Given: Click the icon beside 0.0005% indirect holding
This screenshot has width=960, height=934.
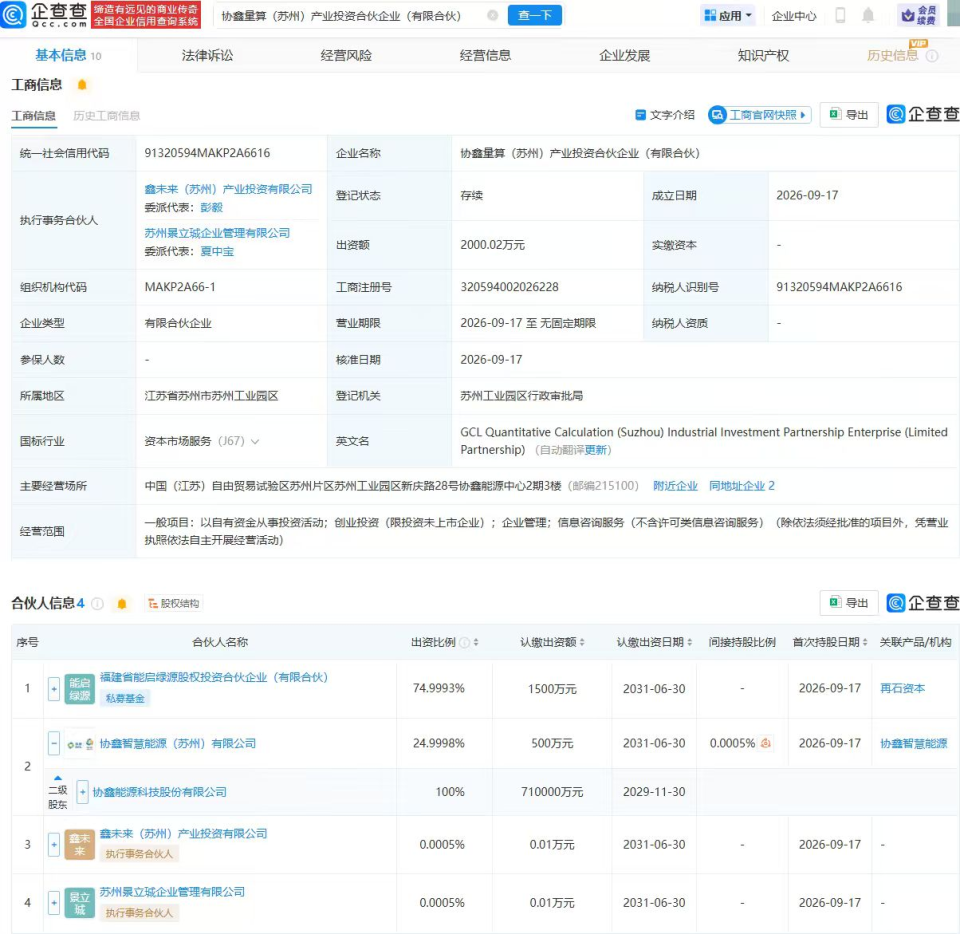Looking at the screenshot, I should (765, 743).
